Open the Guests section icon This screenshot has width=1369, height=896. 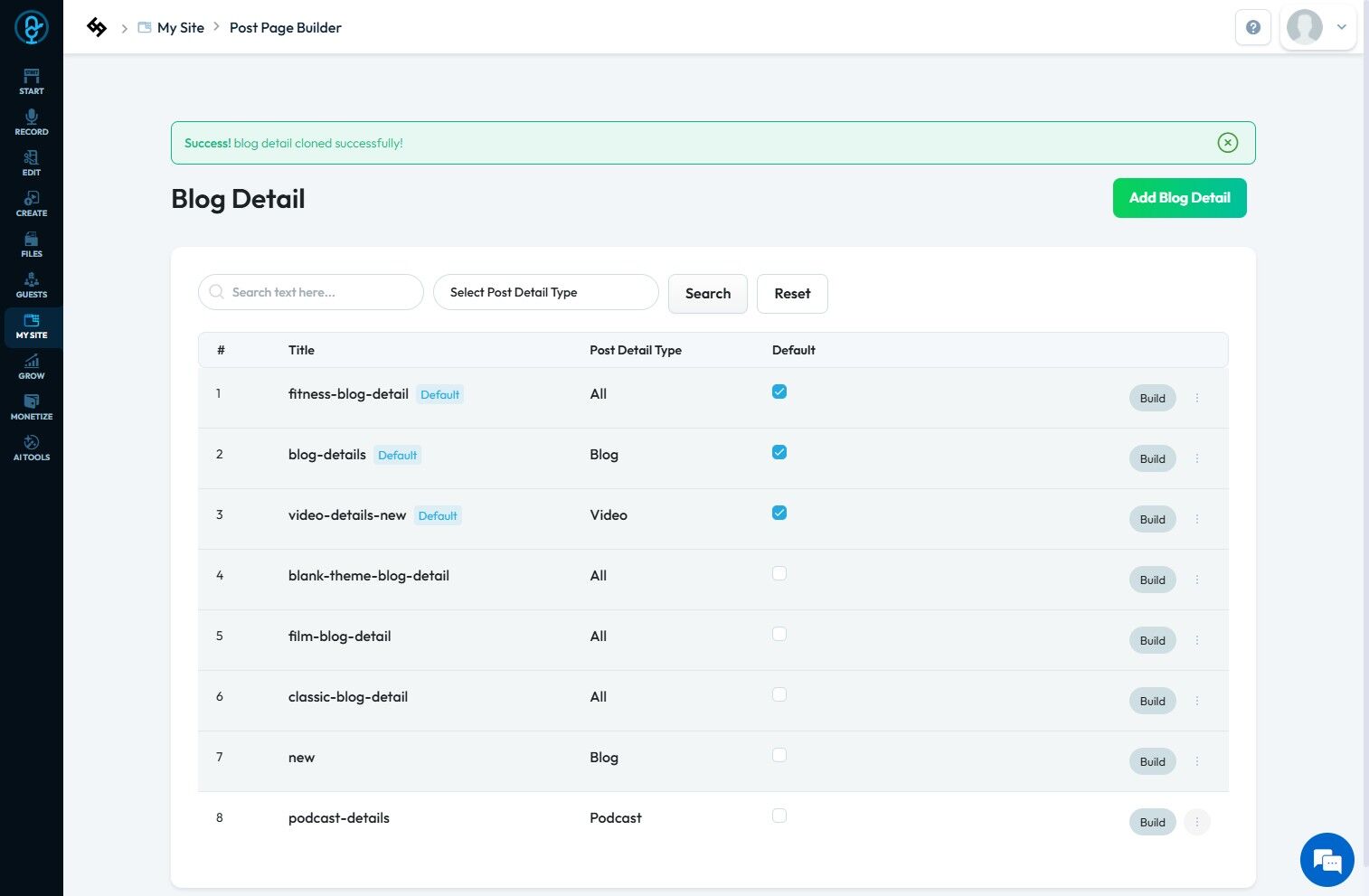(x=32, y=285)
